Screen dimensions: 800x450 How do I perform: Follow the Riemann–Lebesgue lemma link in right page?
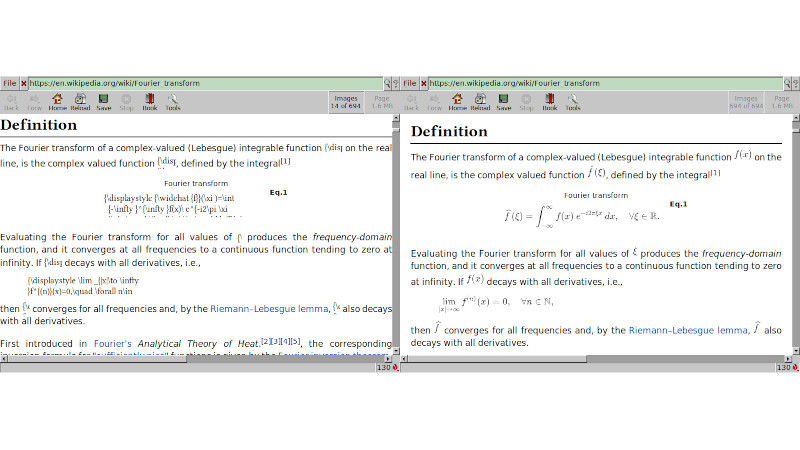(688, 330)
